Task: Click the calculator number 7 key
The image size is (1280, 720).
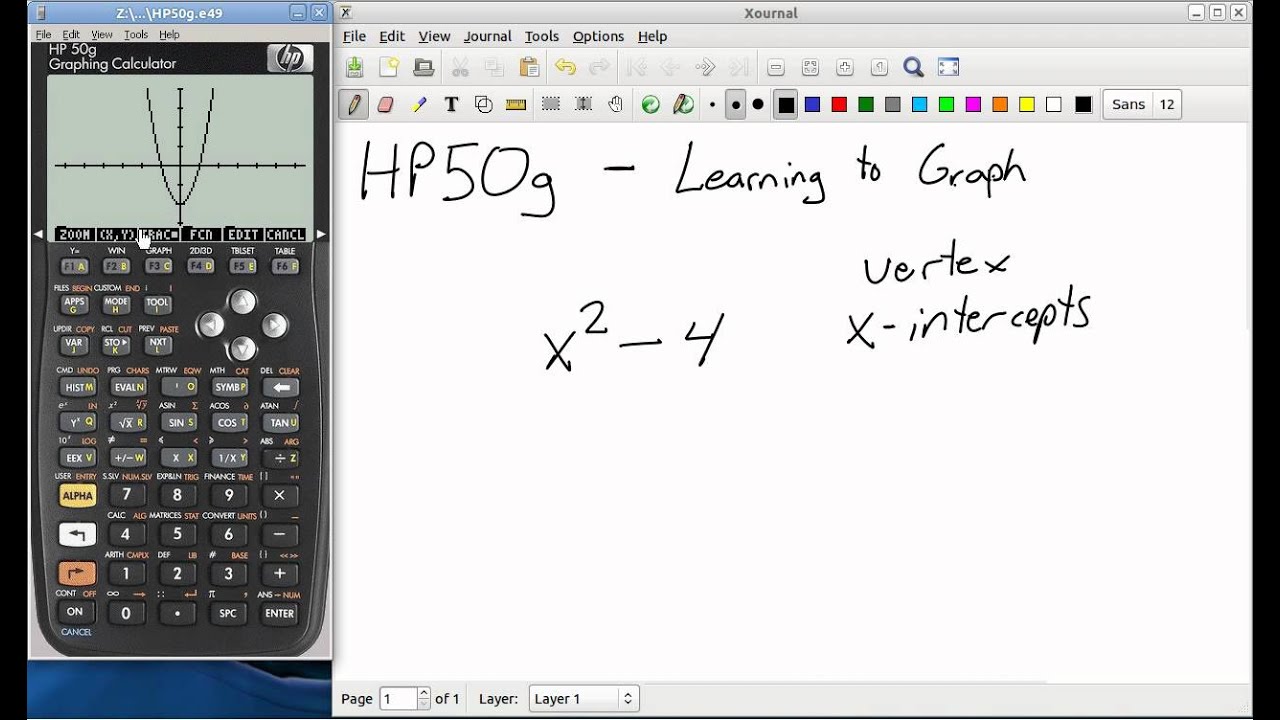Action: point(127,494)
